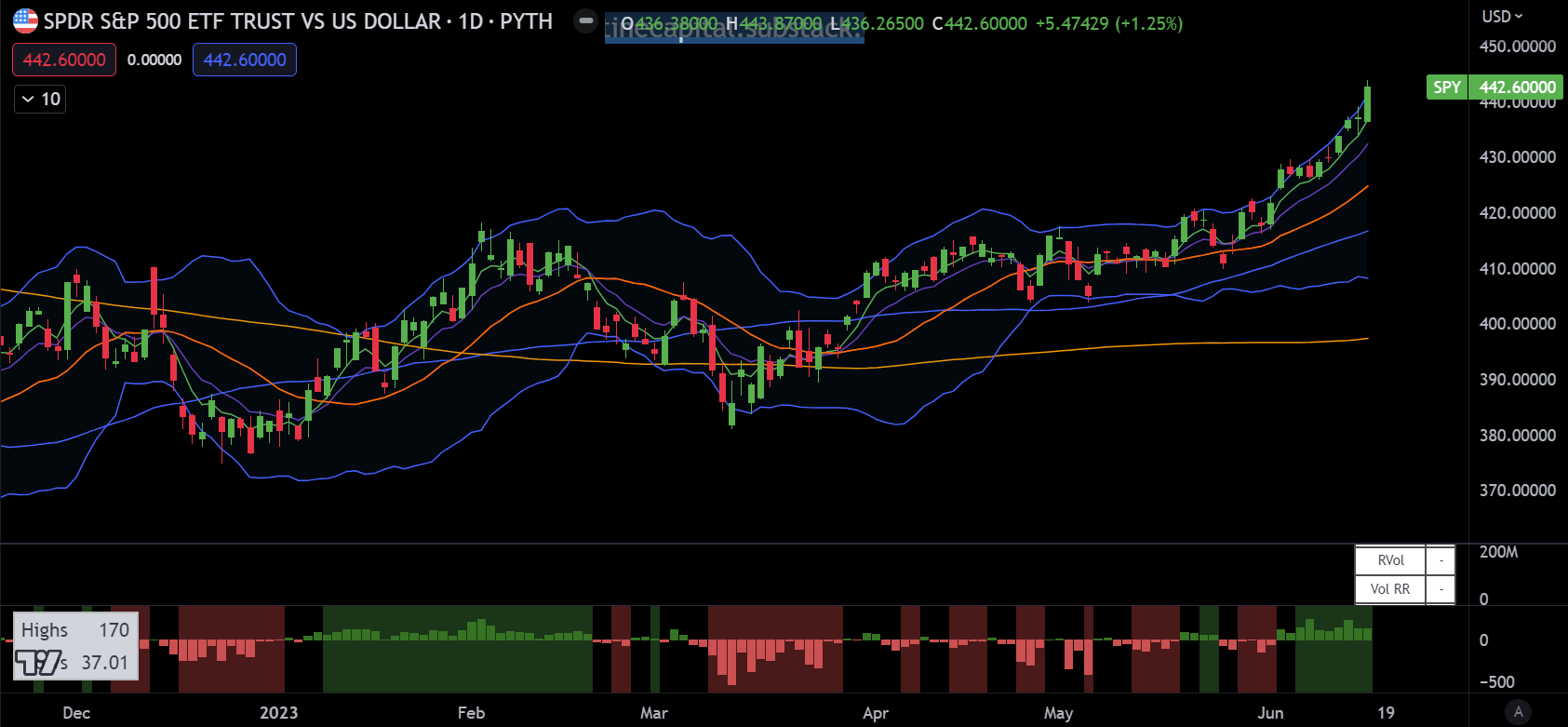Click the gray market status circle icon
This screenshot has width=1568, height=727.
click(585, 20)
